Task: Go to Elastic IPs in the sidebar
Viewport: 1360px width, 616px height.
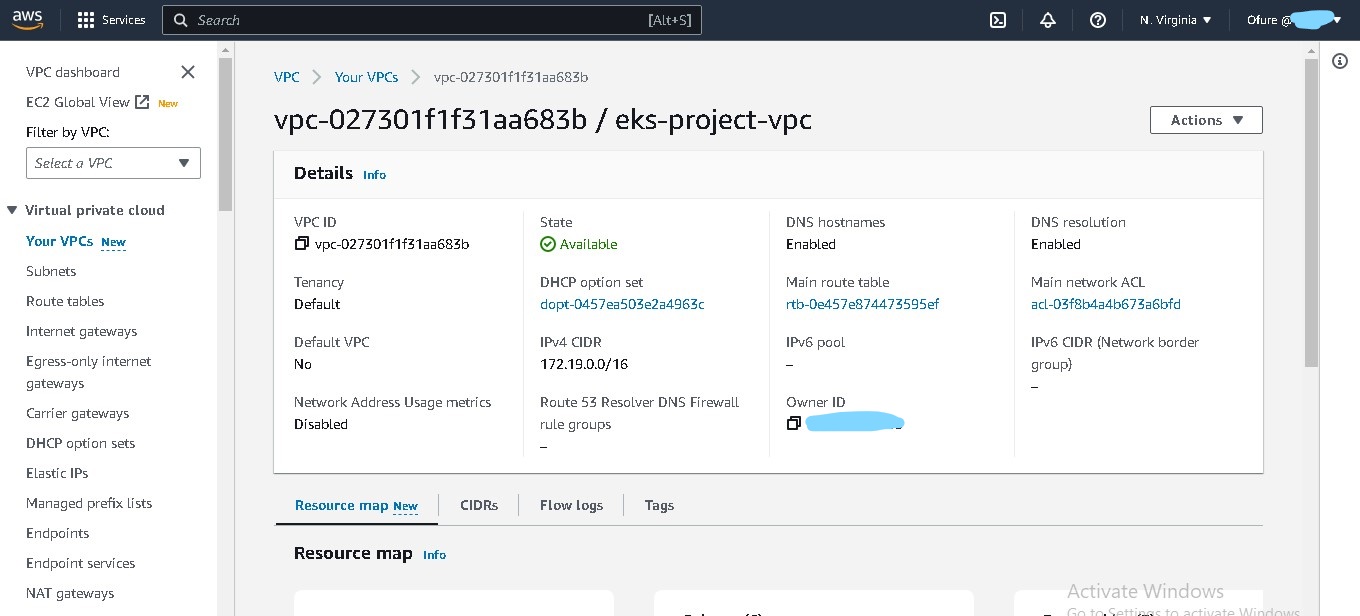Action: [57, 473]
